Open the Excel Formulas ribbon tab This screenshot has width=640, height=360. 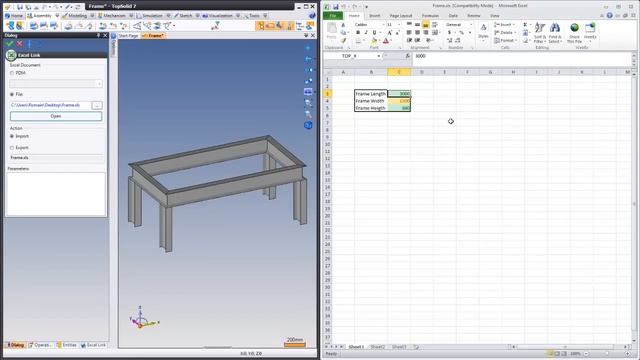click(430, 16)
